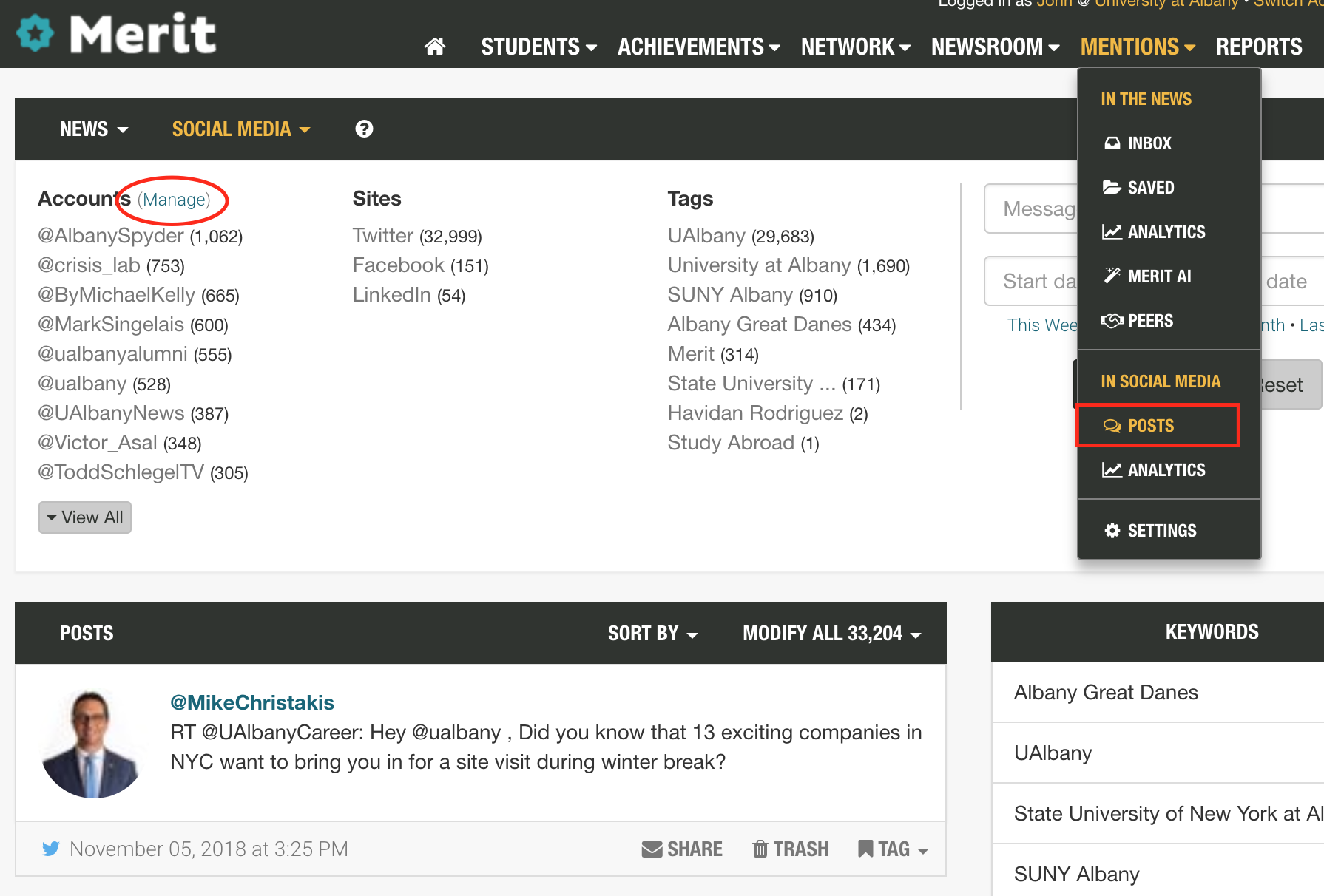Filter by @MarkSingelais account
Image resolution: width=1324 pixels, height=896 pixels.
coord(111,325)
